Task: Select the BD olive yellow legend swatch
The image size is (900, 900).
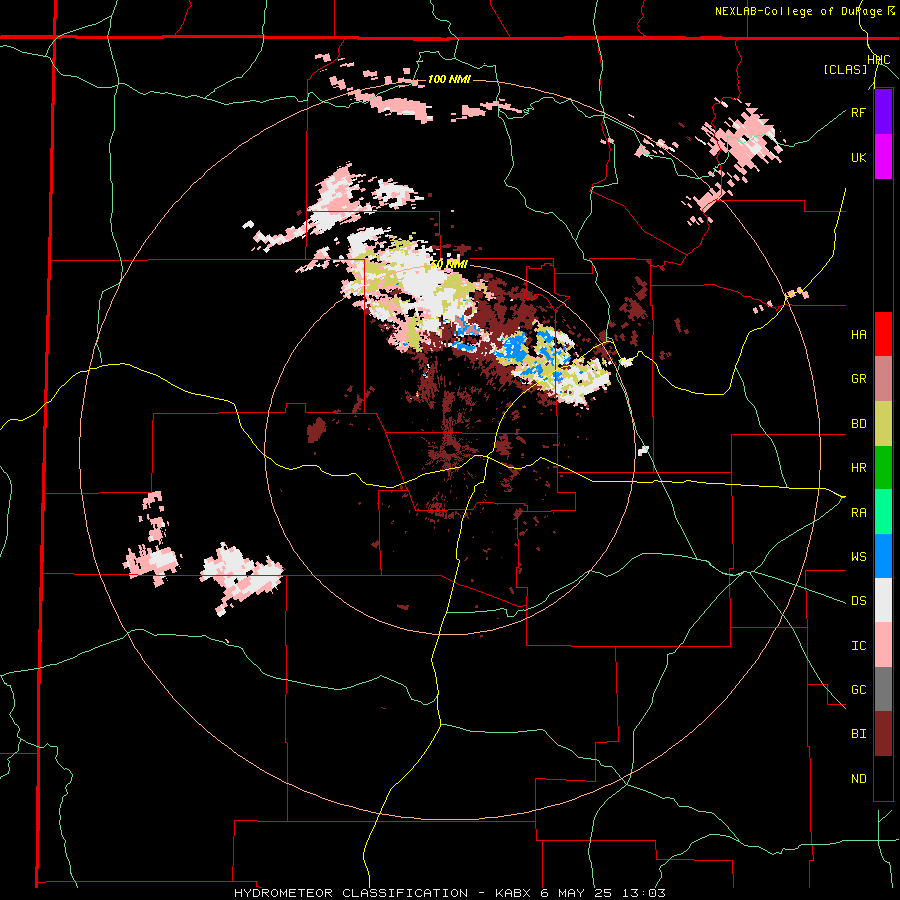Action: 883,424
